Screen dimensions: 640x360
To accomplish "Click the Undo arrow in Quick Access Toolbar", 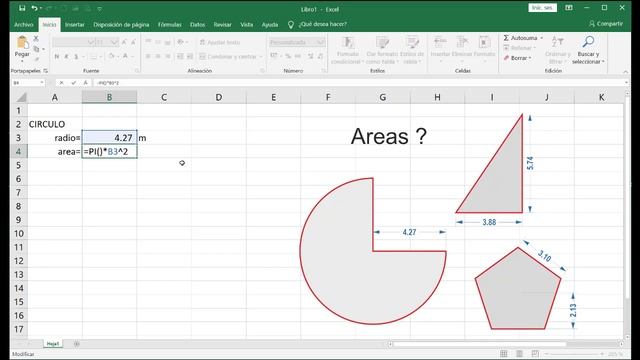I will [35, 8].
